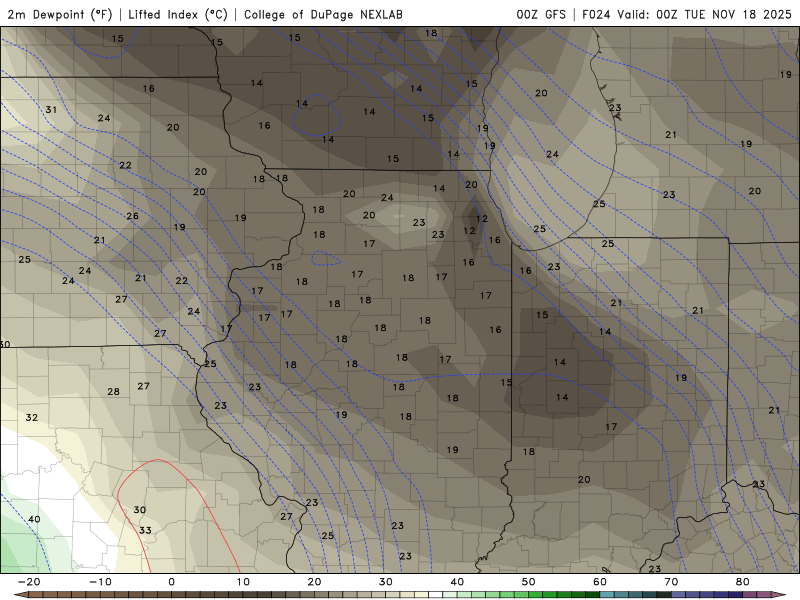Click the "Valid: 00Z TUE NOV 18 2025" text
Screen dimensions: 800x600
[x=705, y=14]
